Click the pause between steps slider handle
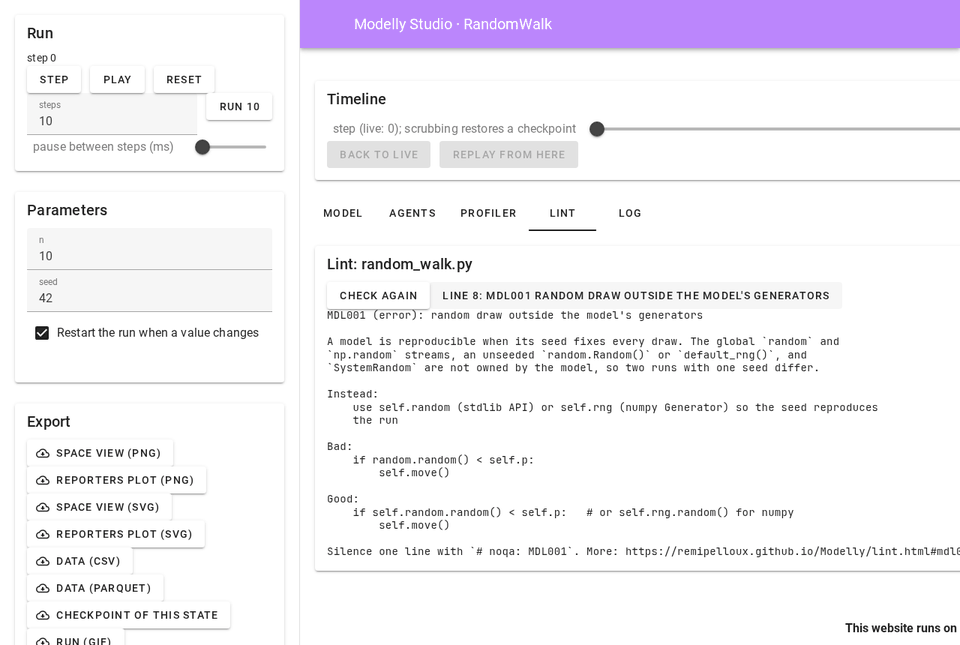 coord(203,147)
